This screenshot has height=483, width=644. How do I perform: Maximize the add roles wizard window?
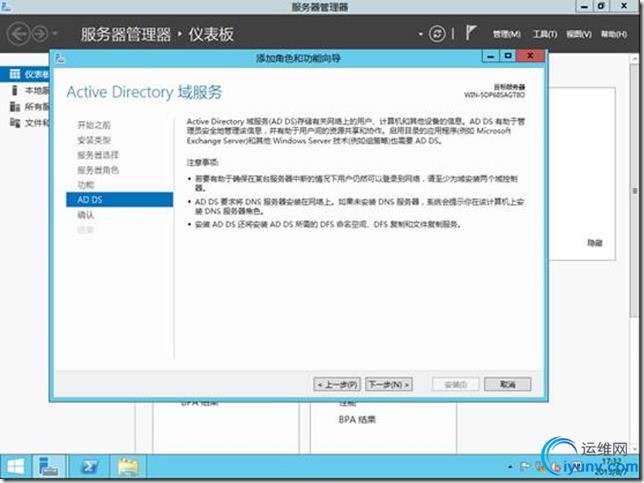[x=508, y=56]
